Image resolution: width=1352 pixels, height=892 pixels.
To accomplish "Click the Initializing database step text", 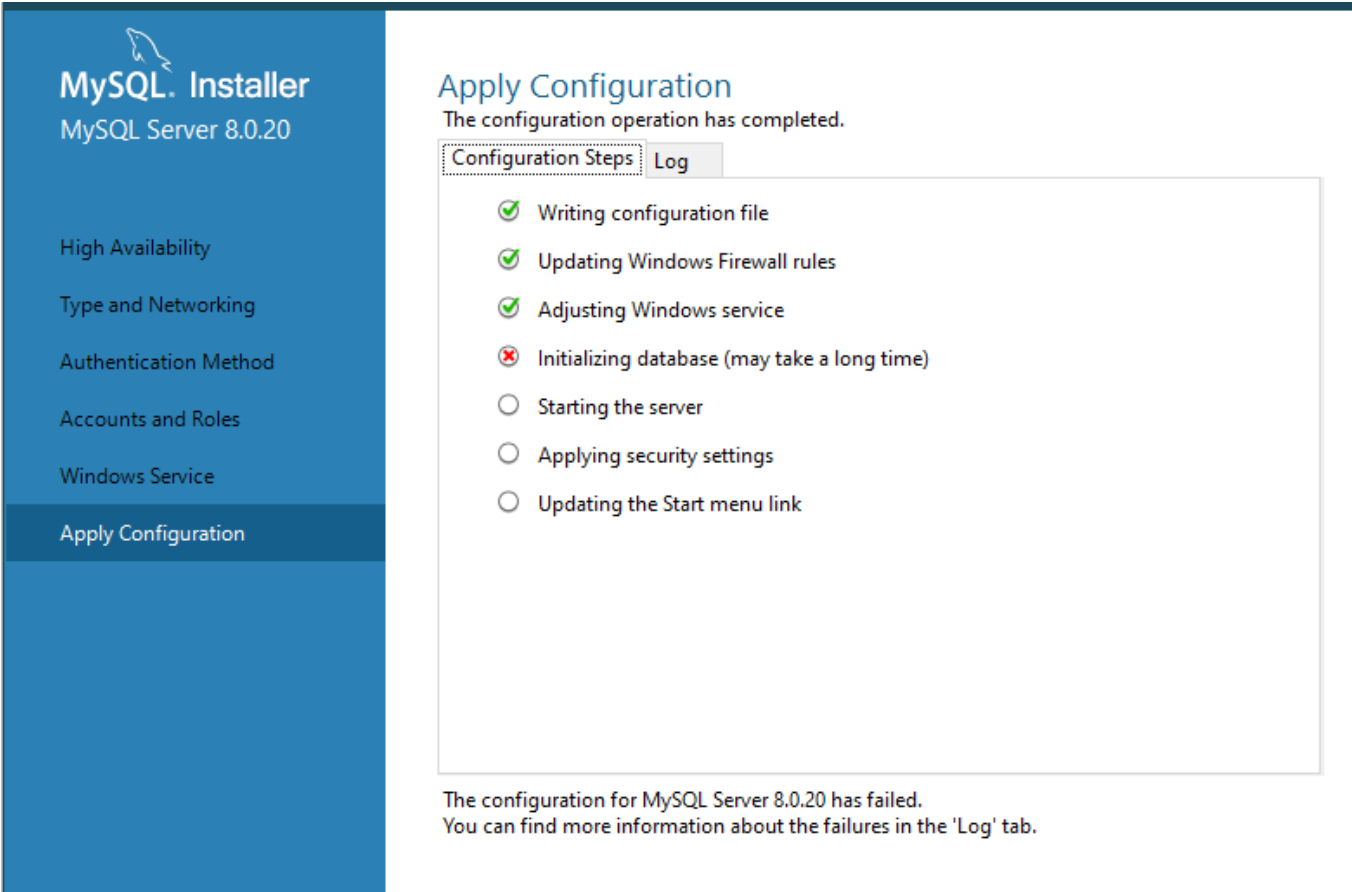I will (733, 358).
